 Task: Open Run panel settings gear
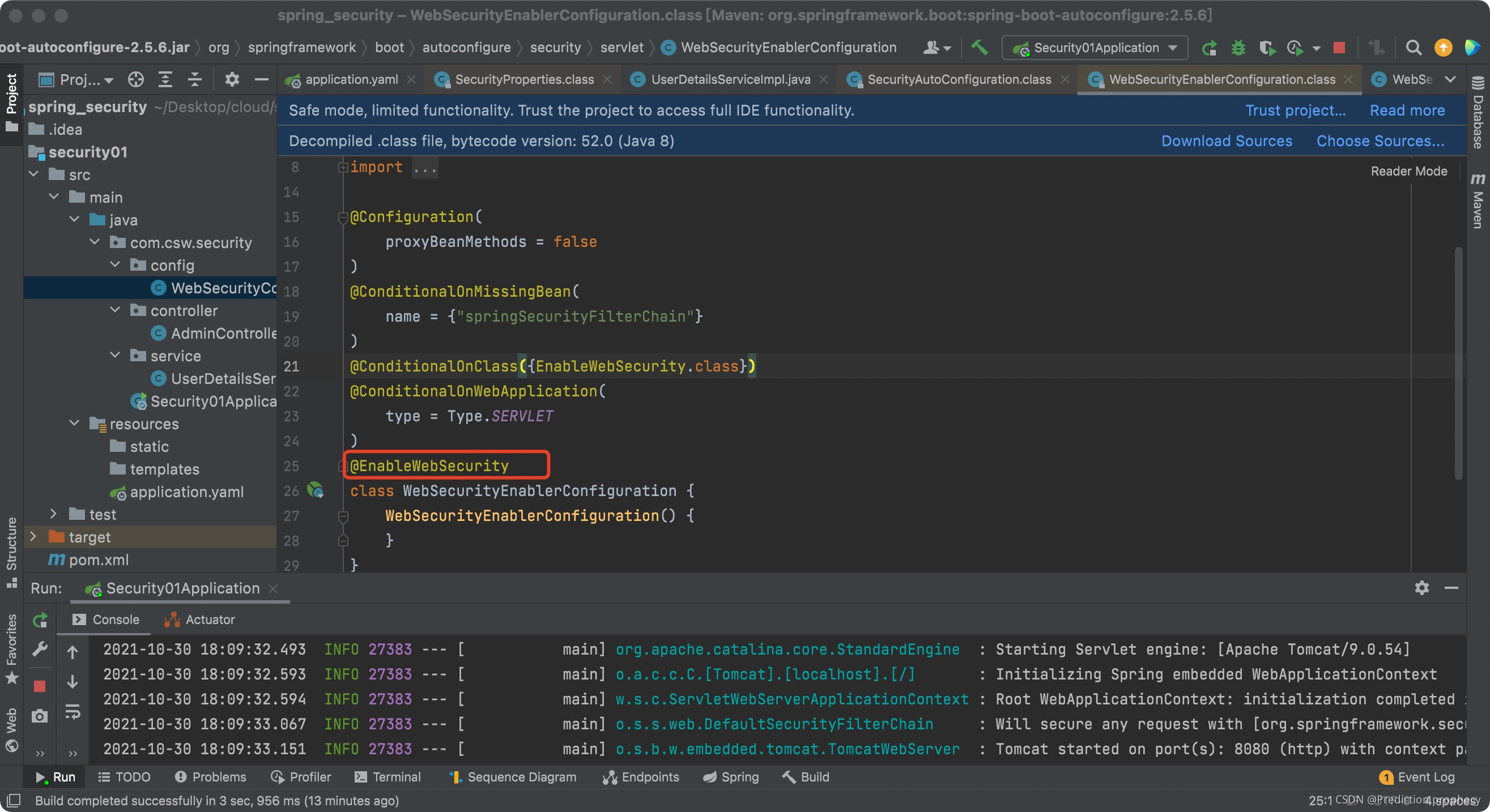click(x=1421, y=588)
